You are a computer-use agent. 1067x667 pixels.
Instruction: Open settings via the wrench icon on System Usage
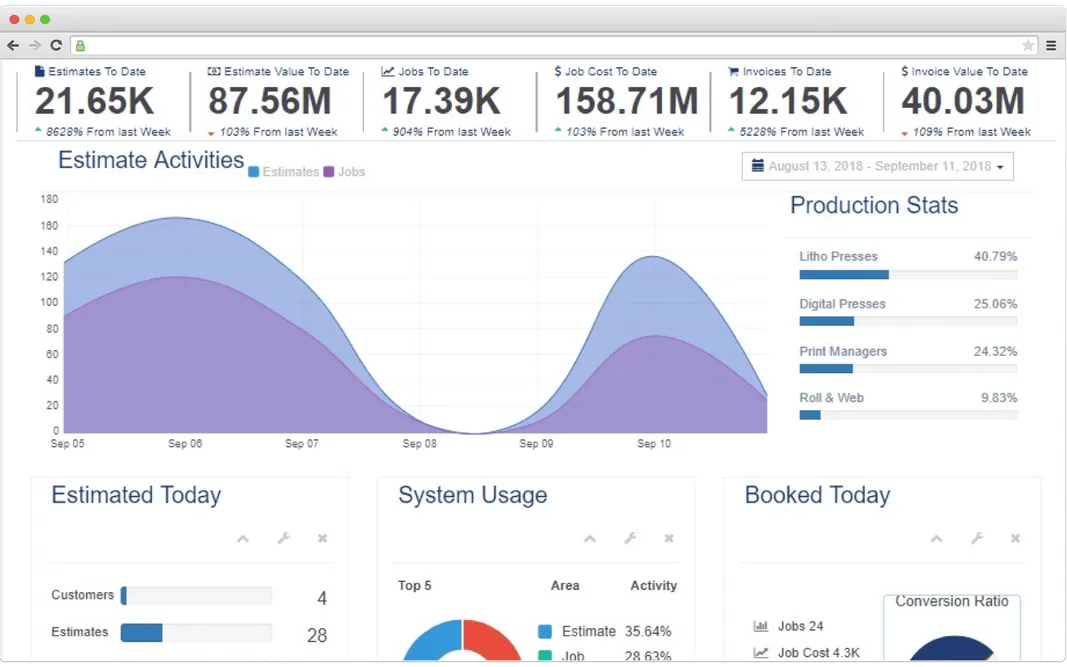point(629,538)
